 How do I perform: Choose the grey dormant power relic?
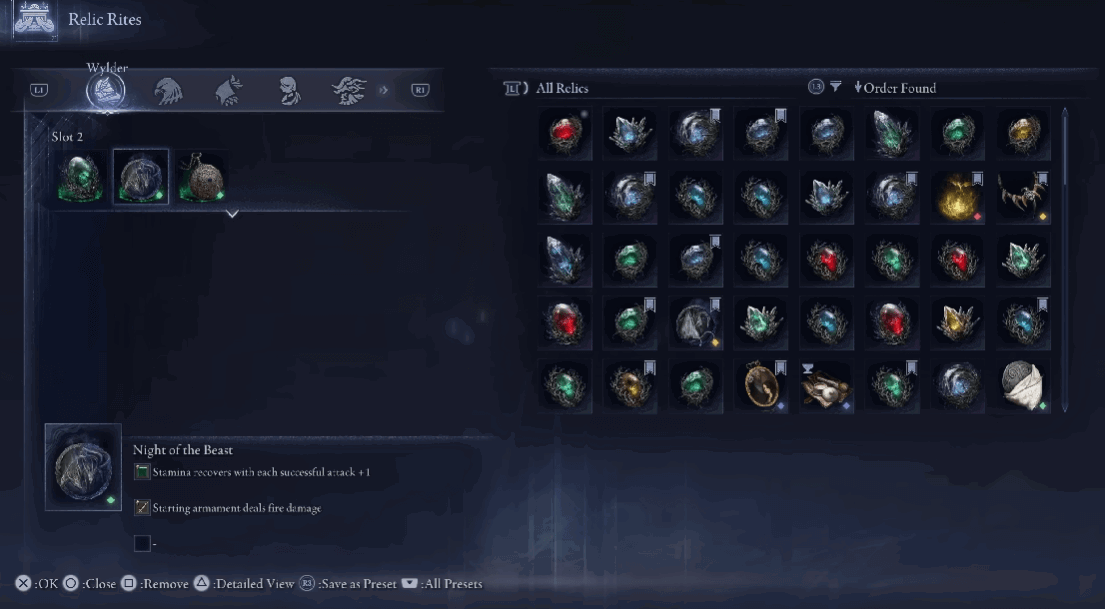(x=696, y=323)
